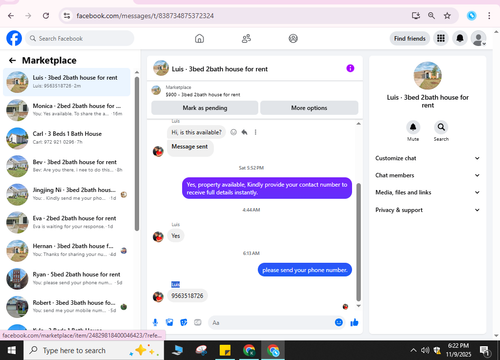This screenshot has height=360, width=500.
Task: Open Monica 2bed 2bath house conversation
Action: (67, 110)
